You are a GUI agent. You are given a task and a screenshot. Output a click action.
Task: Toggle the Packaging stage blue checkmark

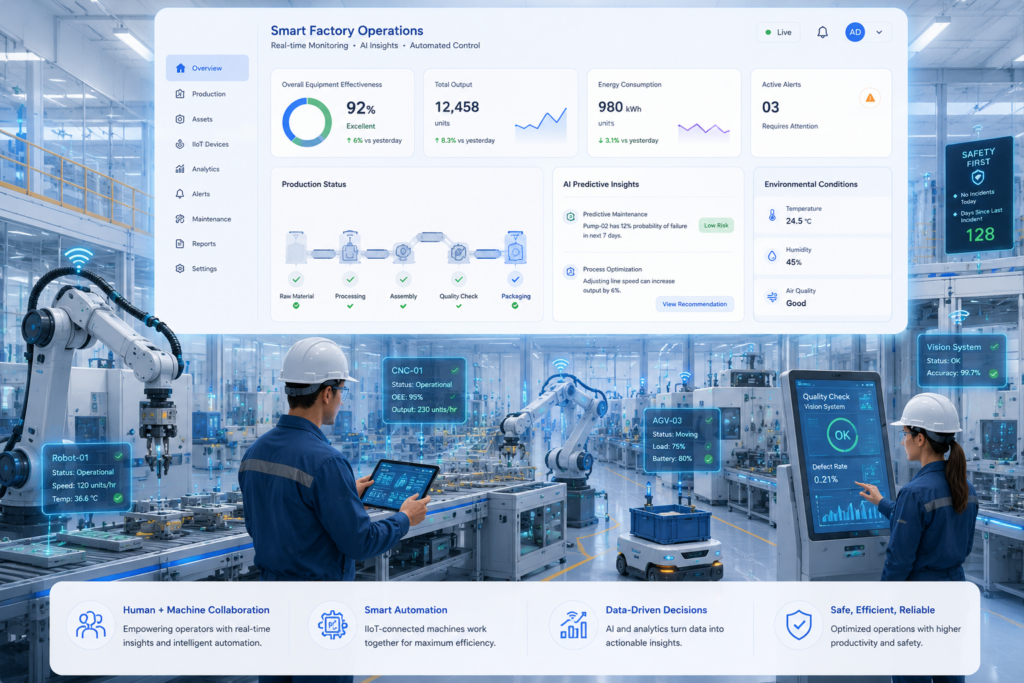pos(515,279)
